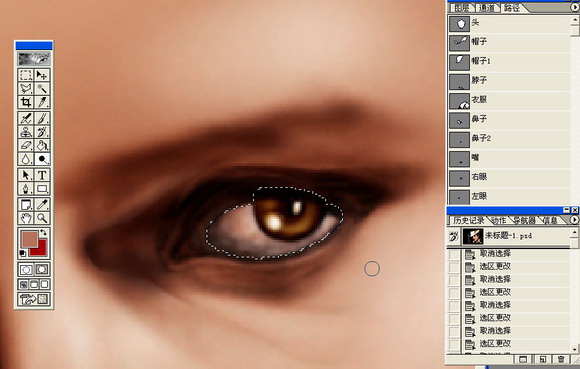Select the Rectangular Marquee tool

(x=26, y=75)
